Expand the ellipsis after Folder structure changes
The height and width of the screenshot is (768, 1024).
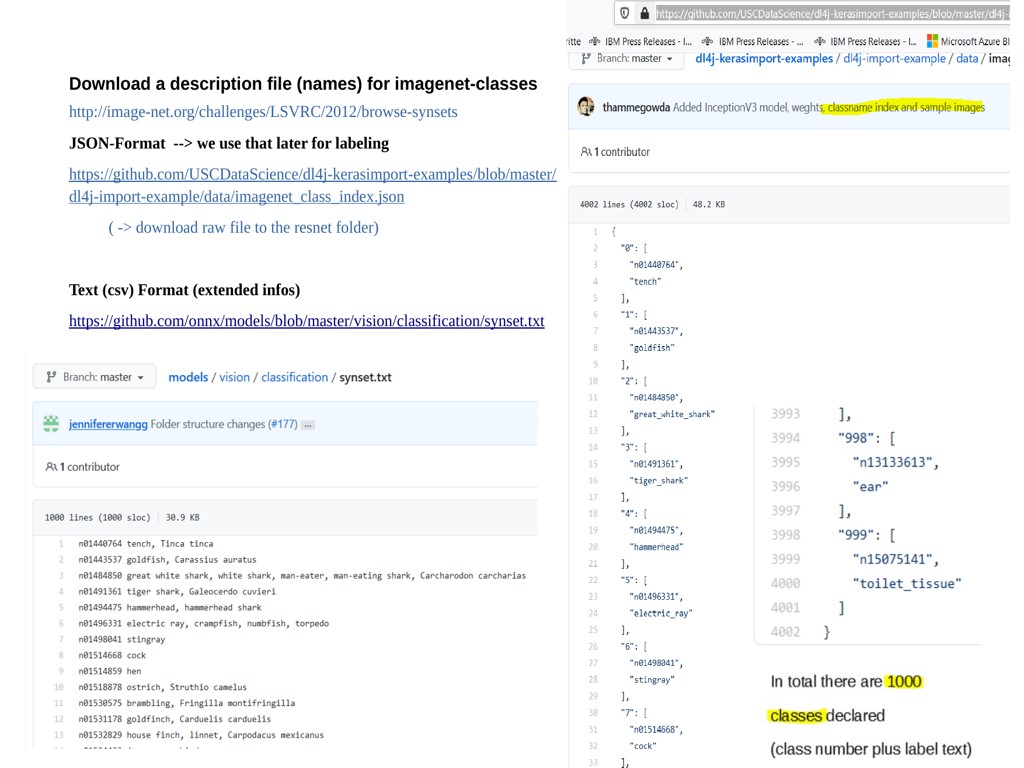coord(308,425)
